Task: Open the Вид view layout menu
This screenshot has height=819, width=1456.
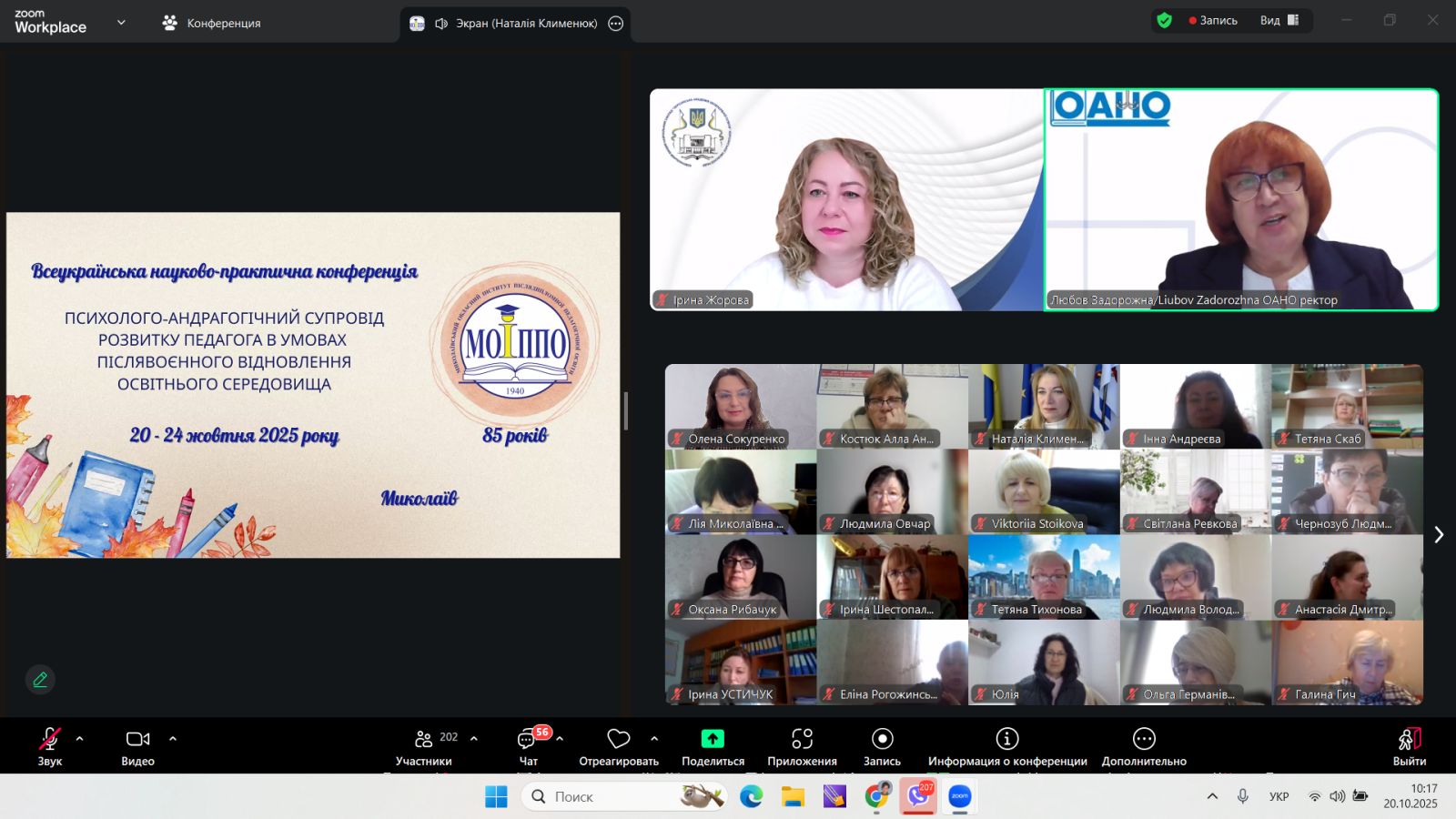Action: 1279,20
